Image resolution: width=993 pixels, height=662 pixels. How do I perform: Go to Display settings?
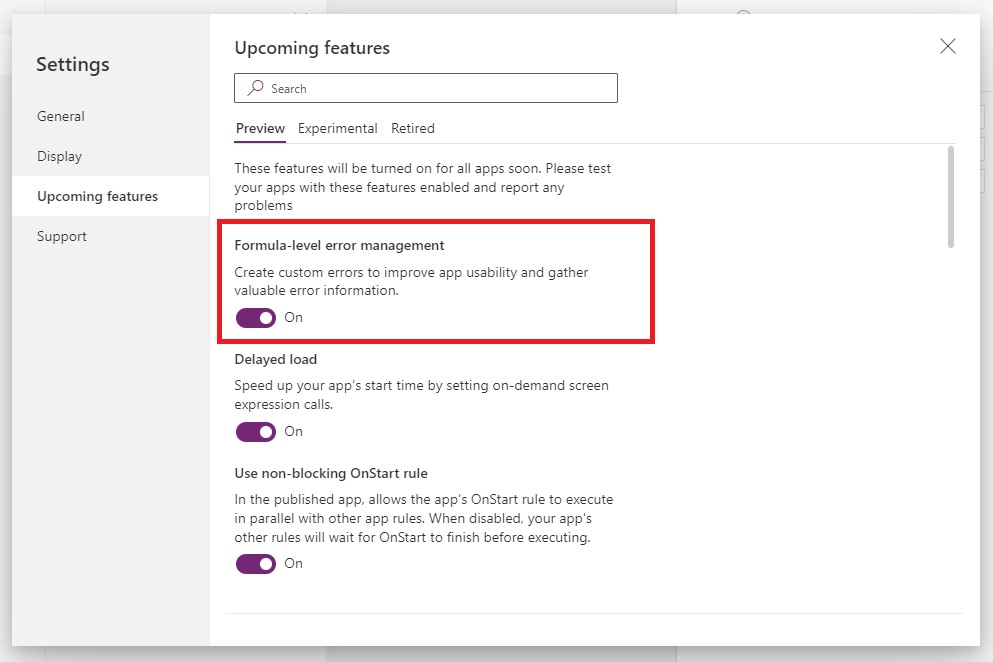59,156
